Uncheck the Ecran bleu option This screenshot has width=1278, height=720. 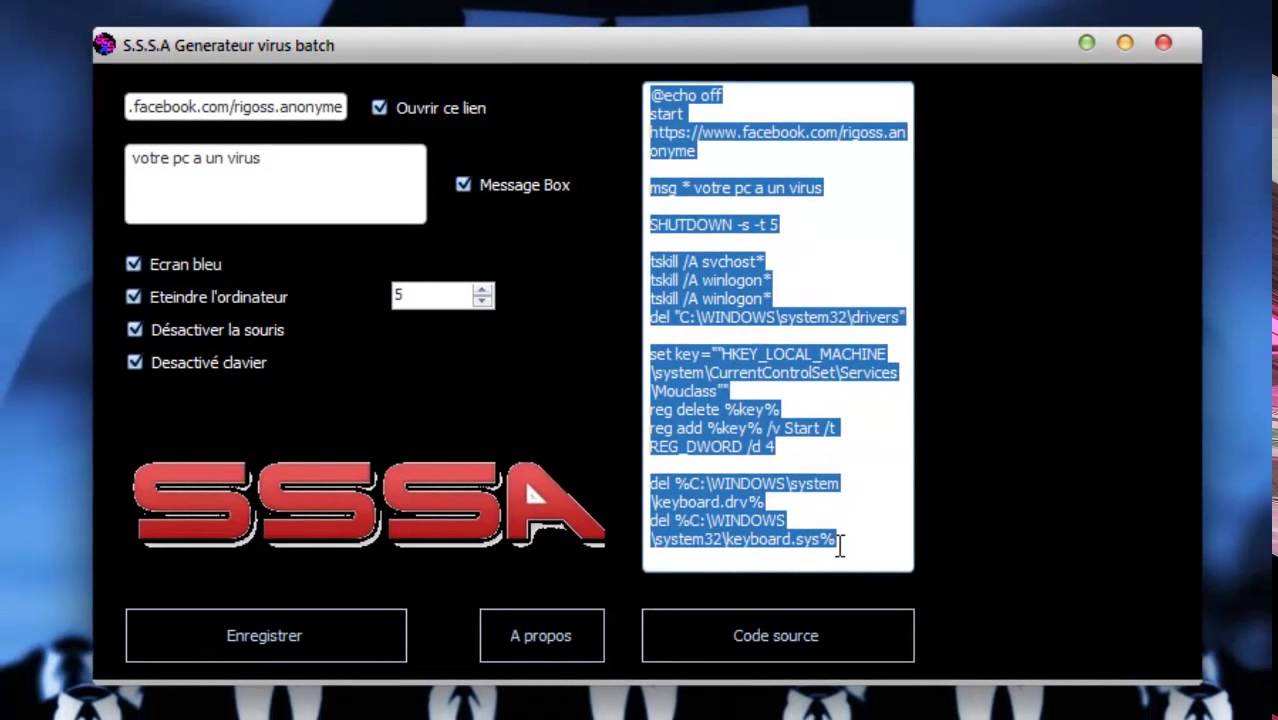tap(134, 264)
